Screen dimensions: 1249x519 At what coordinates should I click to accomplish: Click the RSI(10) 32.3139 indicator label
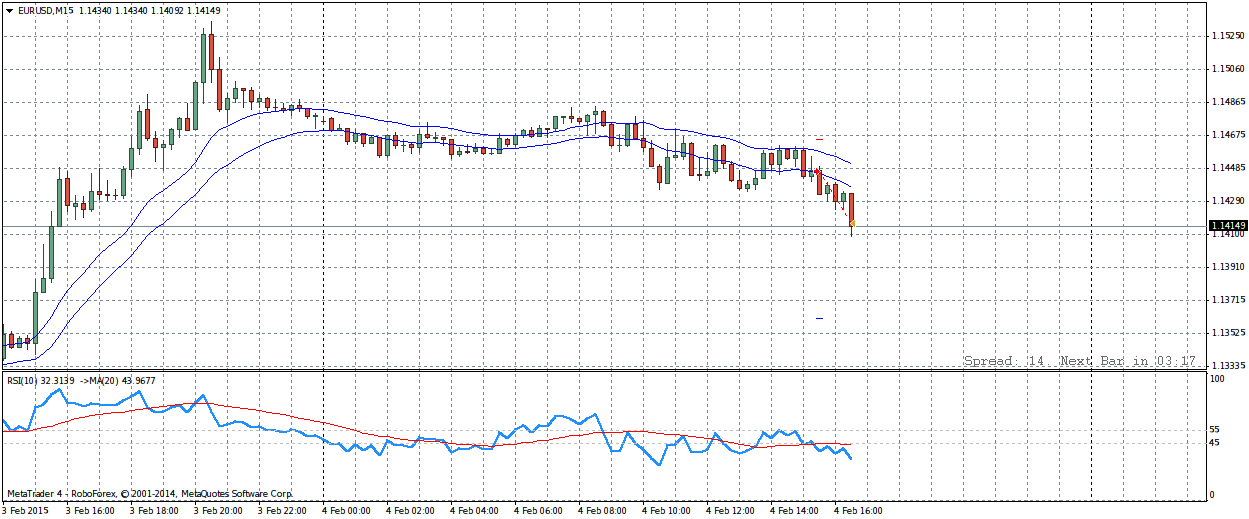(x=41, y=380)
